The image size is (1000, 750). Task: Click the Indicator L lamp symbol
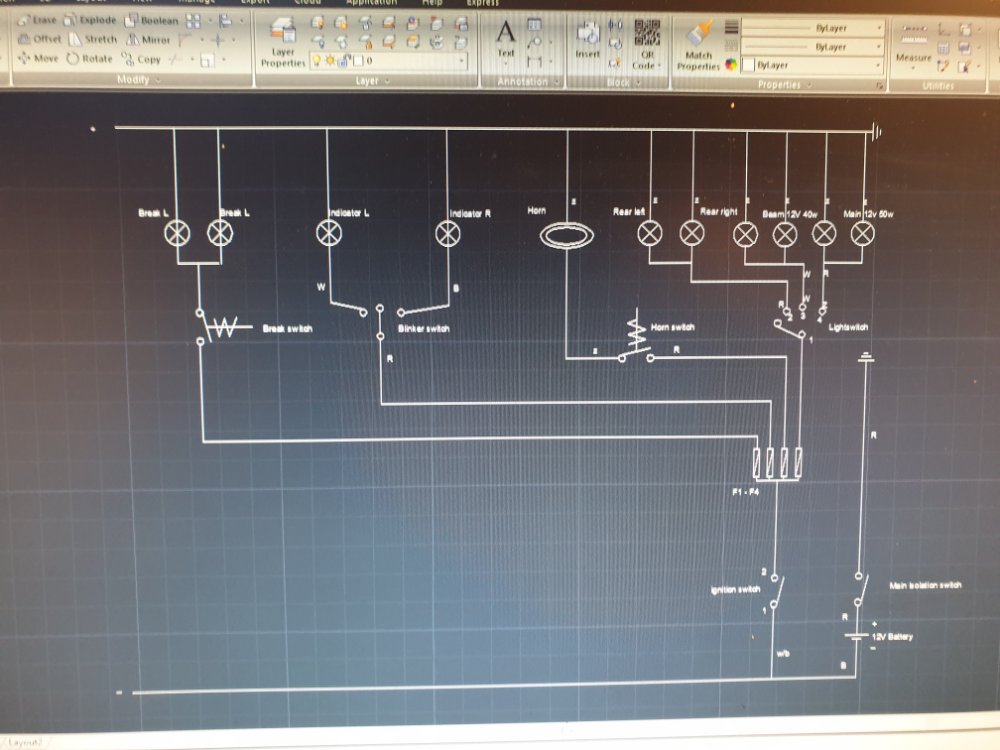329,233
